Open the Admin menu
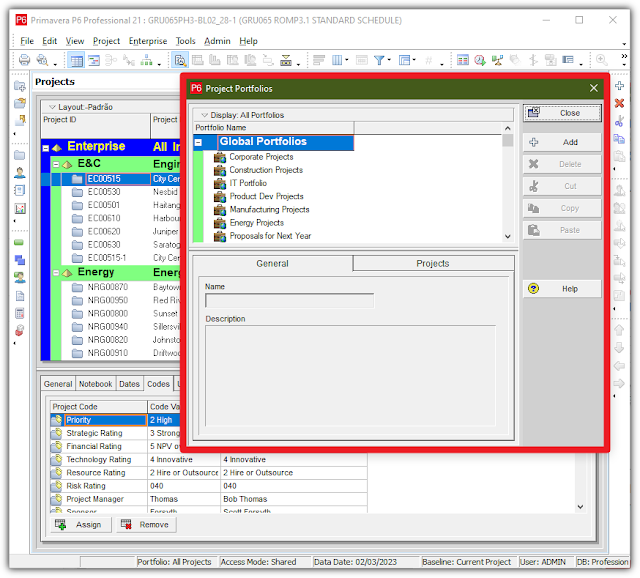The image size is (640, 578). click(217, 41)
